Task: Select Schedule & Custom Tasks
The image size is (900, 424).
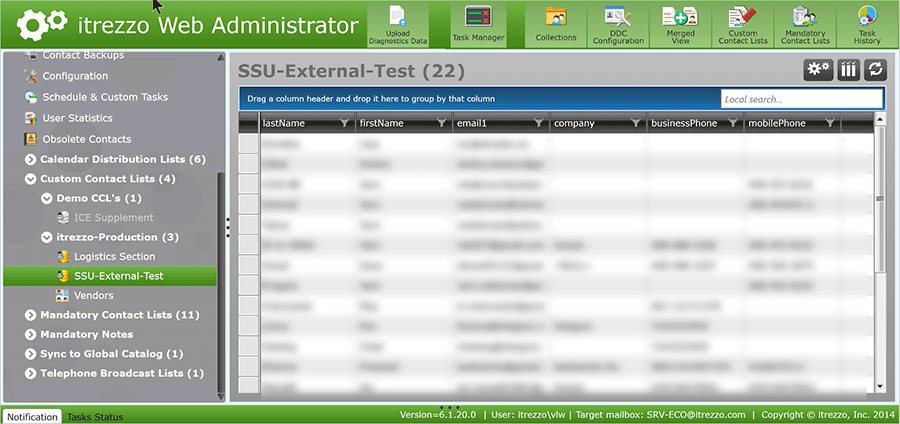Action: (105, 97)
